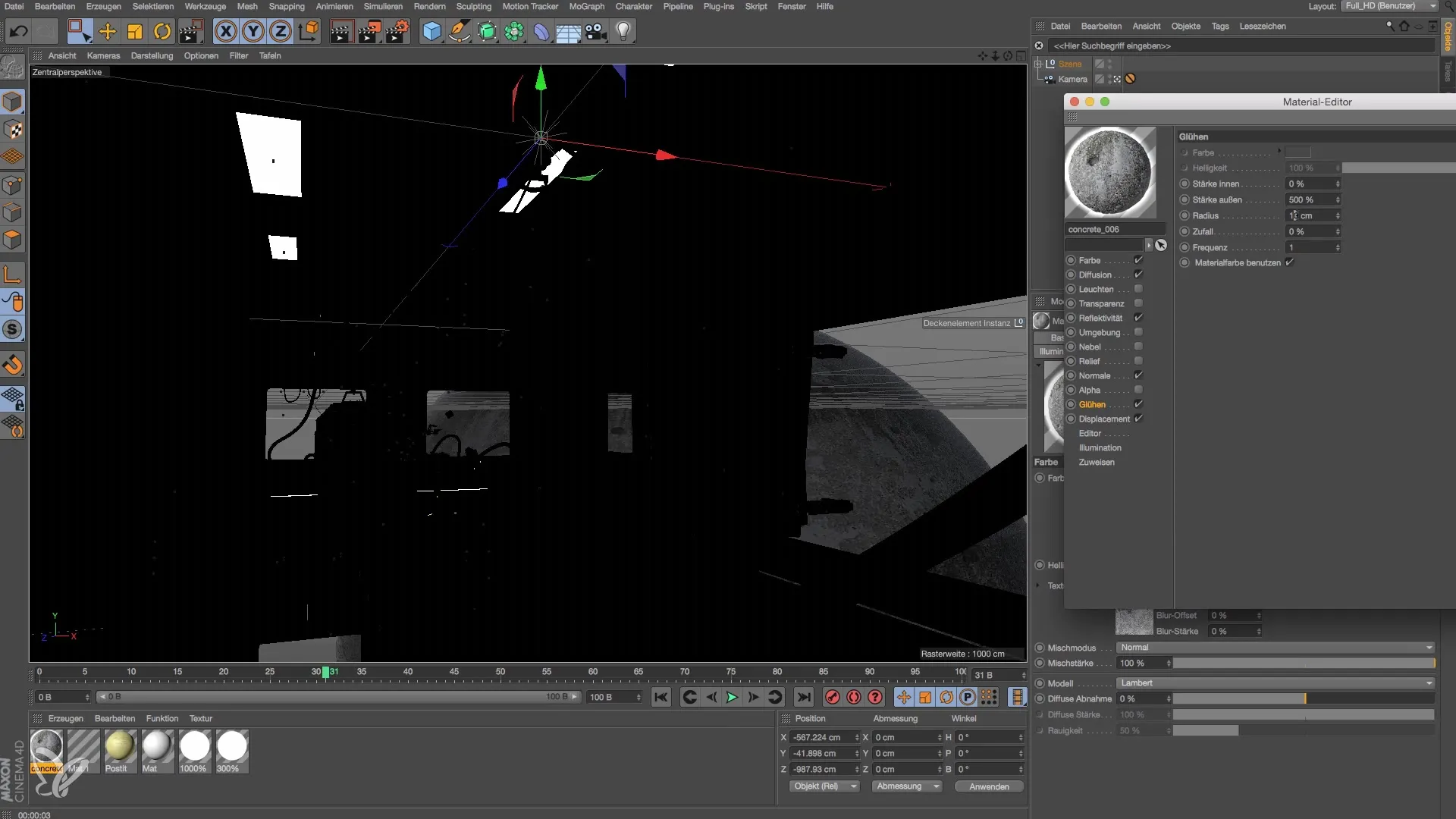1456x819 pixels.
Task: Uncheck Materialfarbe benutzen checkbox
Action: [x=1289, y=262]
